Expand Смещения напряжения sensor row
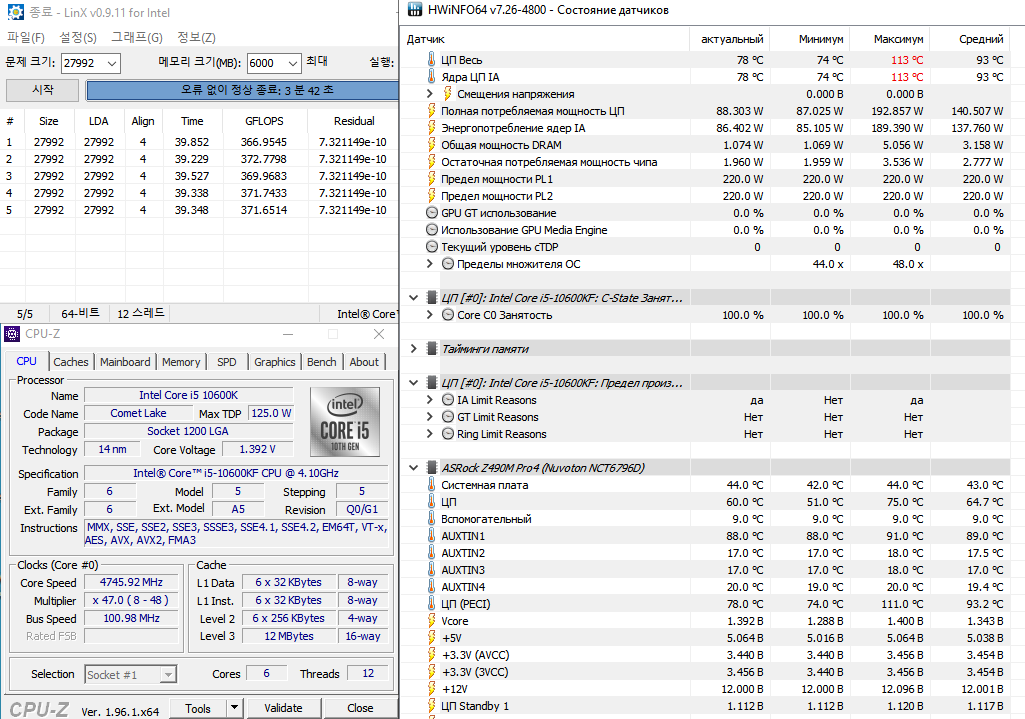Viewport: 1025px width, 719px height. coord(429,93)
